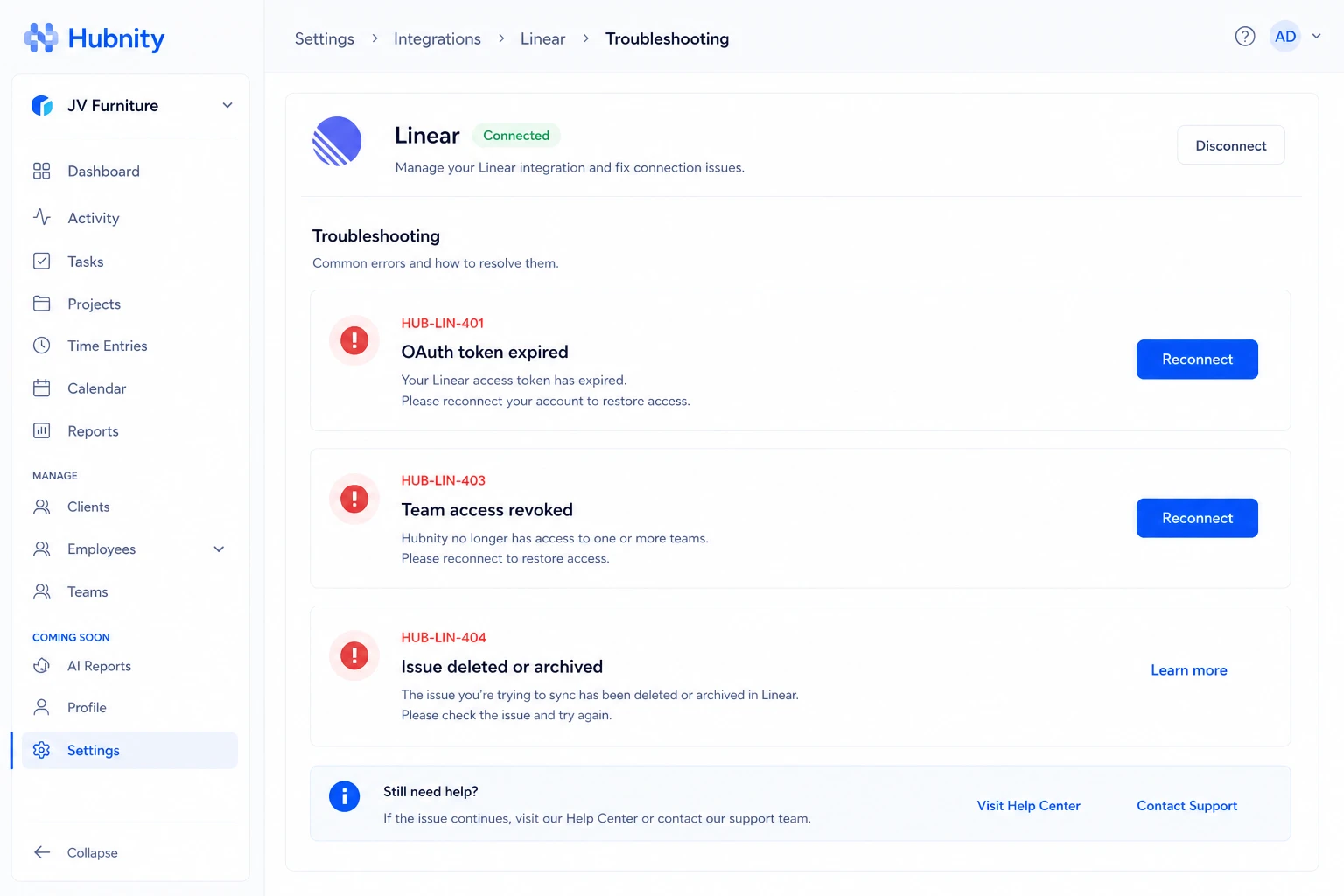Viewport: 1344px width, 896px height.
Task: Open Time Entries in the sidebar
Action: tap(129, 346)
